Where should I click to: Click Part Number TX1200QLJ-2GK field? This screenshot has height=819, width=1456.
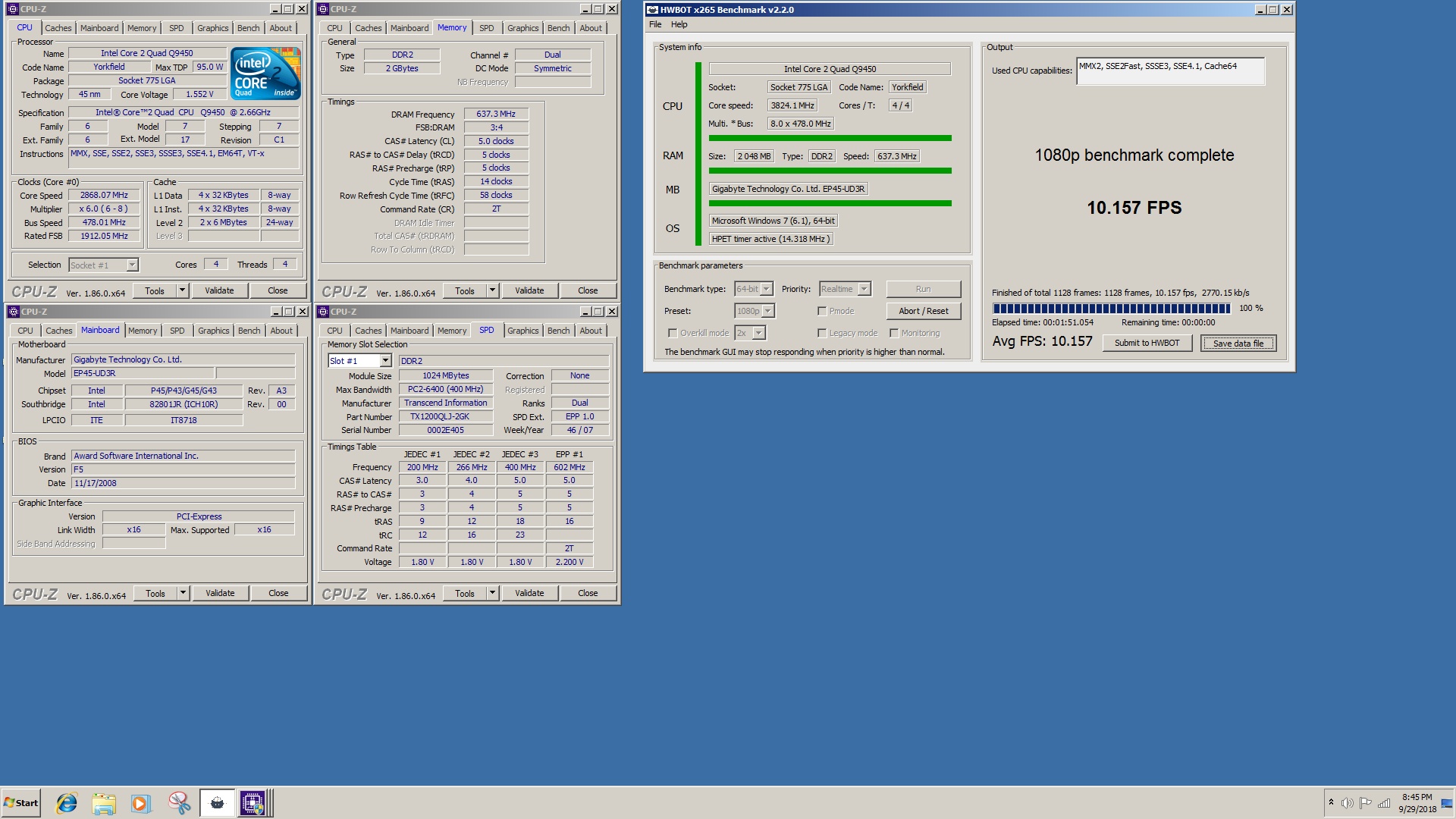pyautogui.click(x=445, y=416)
